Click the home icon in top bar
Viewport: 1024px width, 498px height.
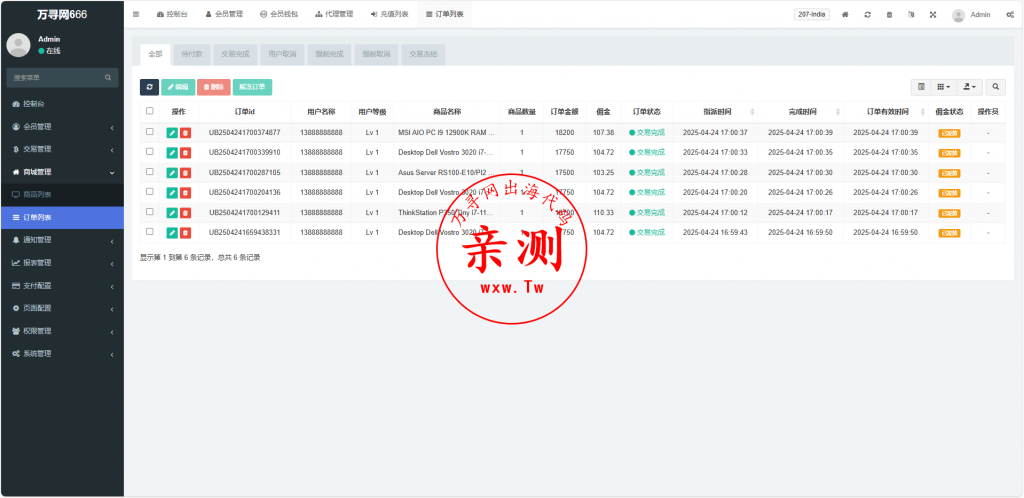(x=845, y=14)
